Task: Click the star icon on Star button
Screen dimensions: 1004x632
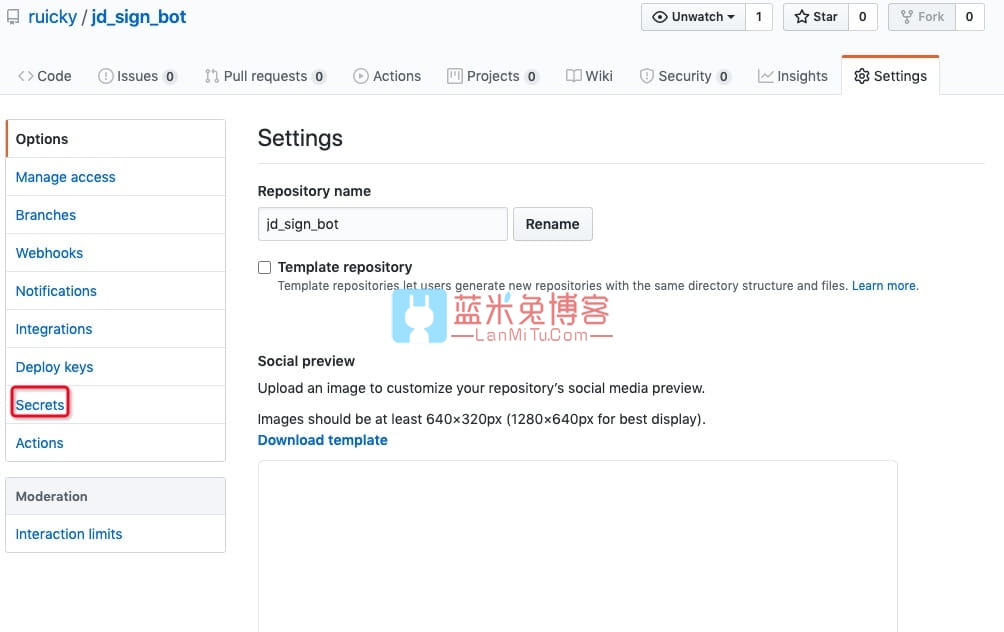Action: 801,17
